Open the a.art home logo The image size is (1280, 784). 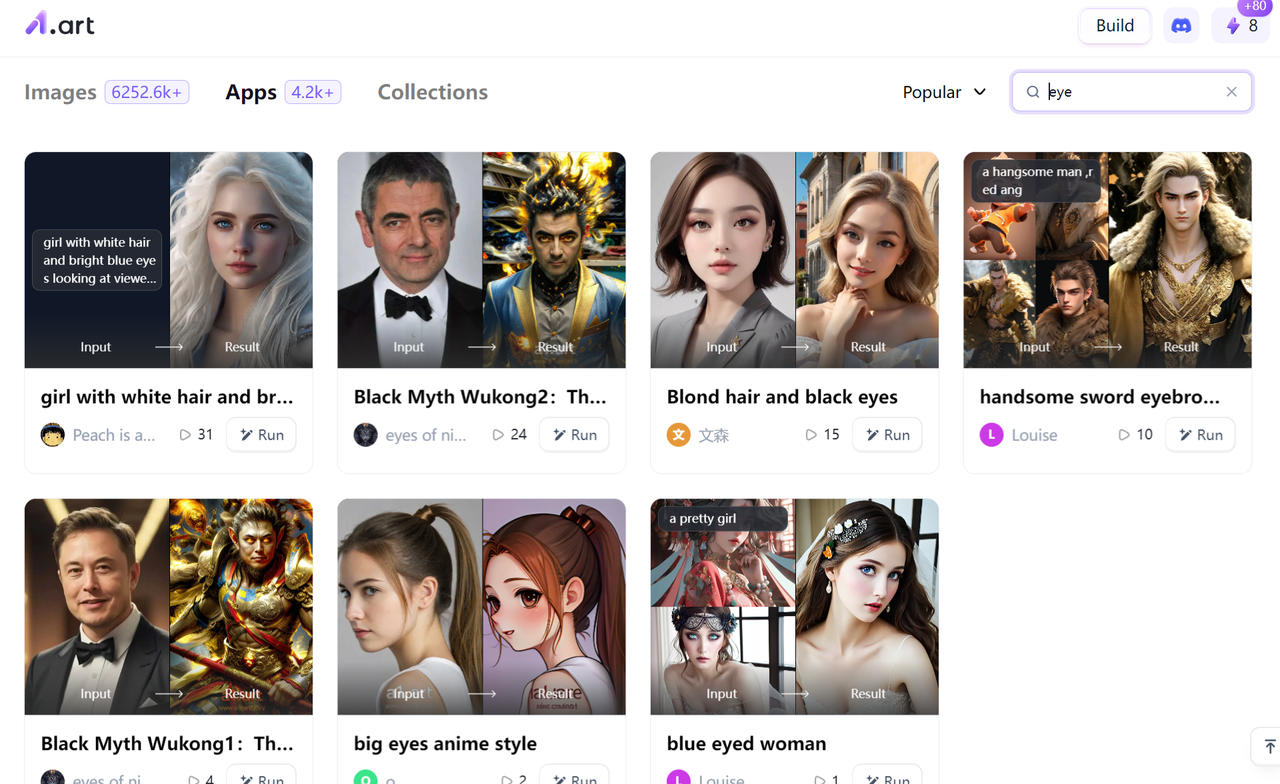60,24
